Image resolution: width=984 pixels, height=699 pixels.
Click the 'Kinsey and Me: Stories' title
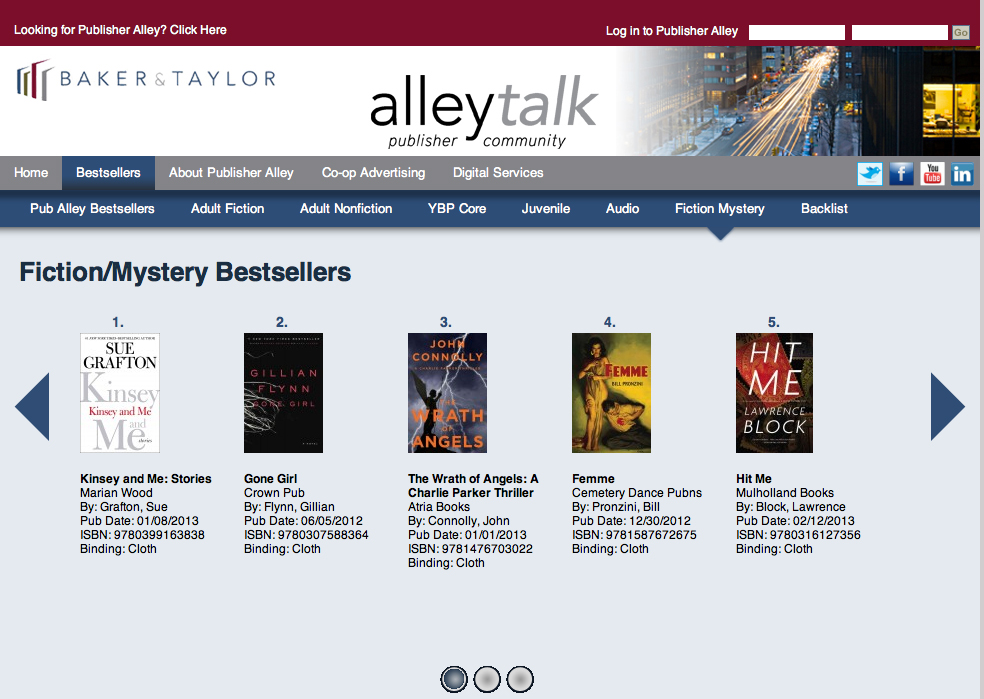pos(146,479)
